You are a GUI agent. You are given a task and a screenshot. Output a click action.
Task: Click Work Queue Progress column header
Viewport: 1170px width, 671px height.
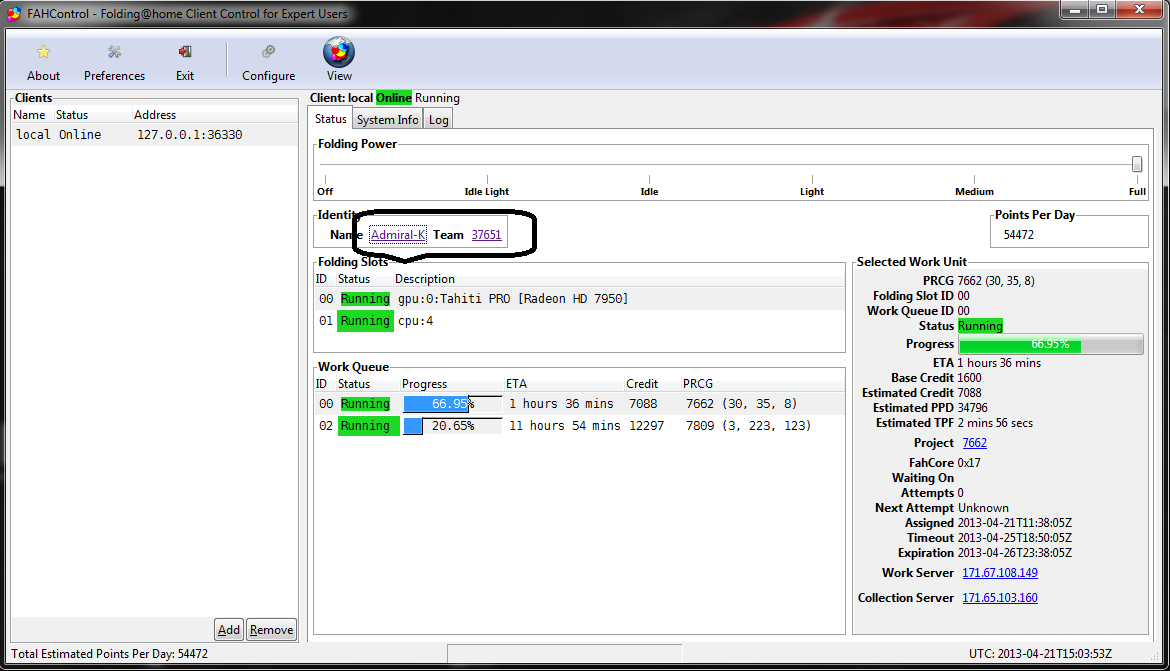pos(451,384)
